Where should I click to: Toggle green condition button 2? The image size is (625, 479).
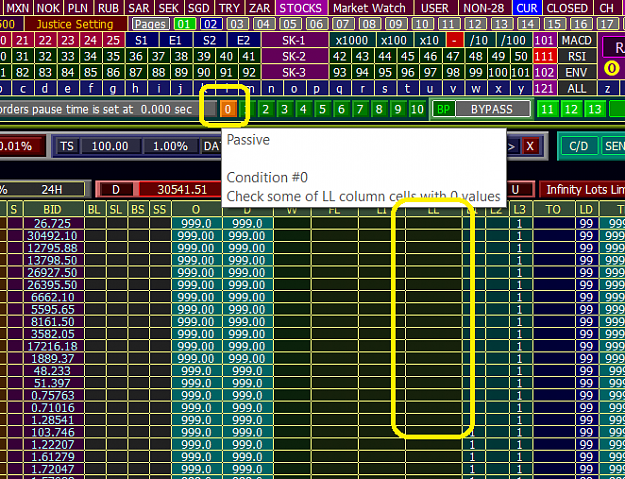(x=265, y=109)
